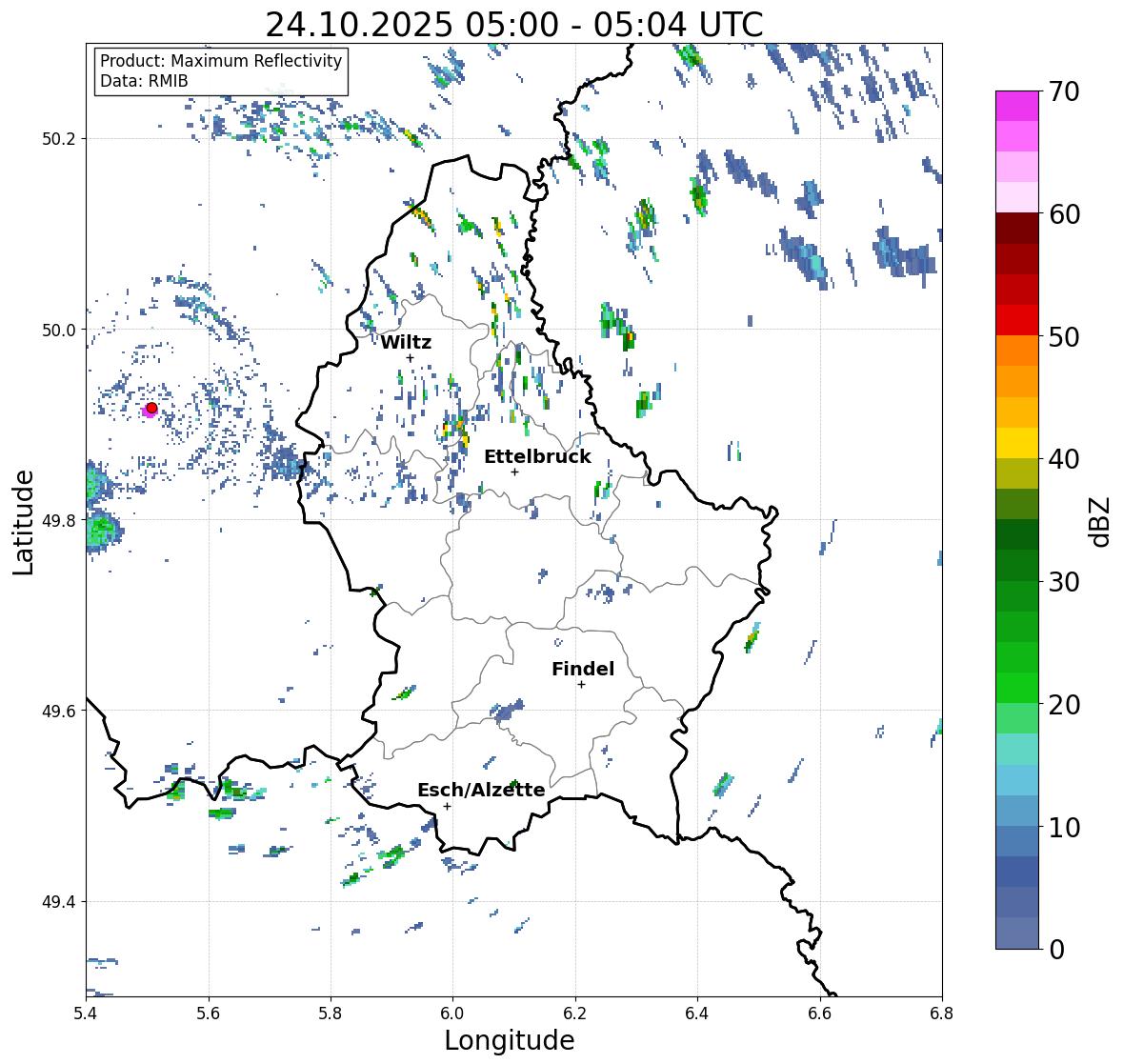This screenshot has width=1123, height=1064.
Task: Click the "Data: RMIB" legend line
Action: (144, 81)
